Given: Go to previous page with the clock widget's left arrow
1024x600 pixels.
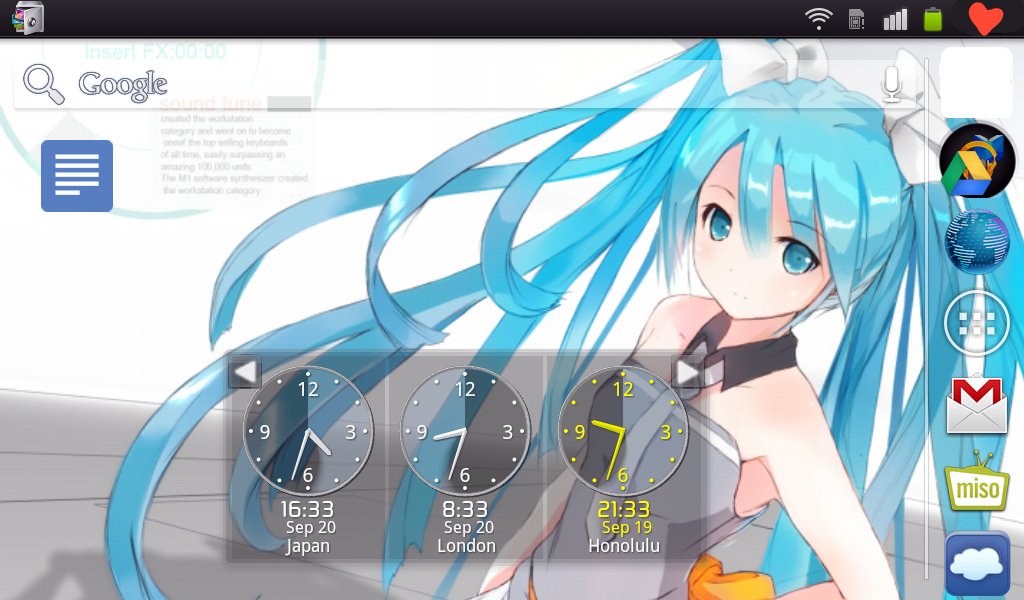Looking at the screenshot, I should (x=243, y=371).
